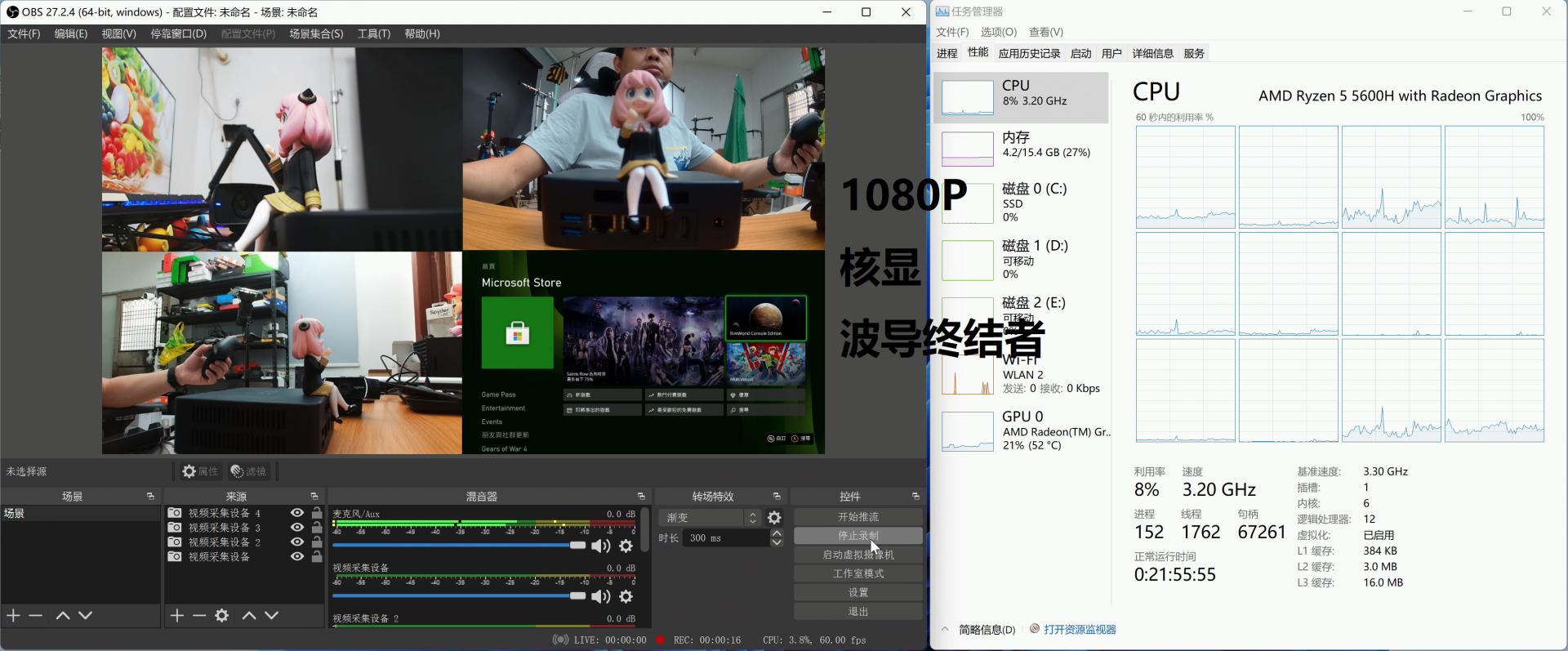Click the 开始推流 button
Viewport: 1568px width, 651px height.
coord(858,517)
